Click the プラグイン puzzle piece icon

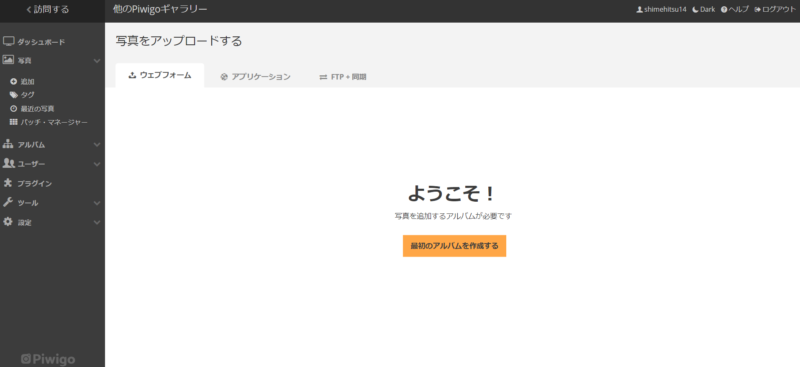click(x=8, y=183)
